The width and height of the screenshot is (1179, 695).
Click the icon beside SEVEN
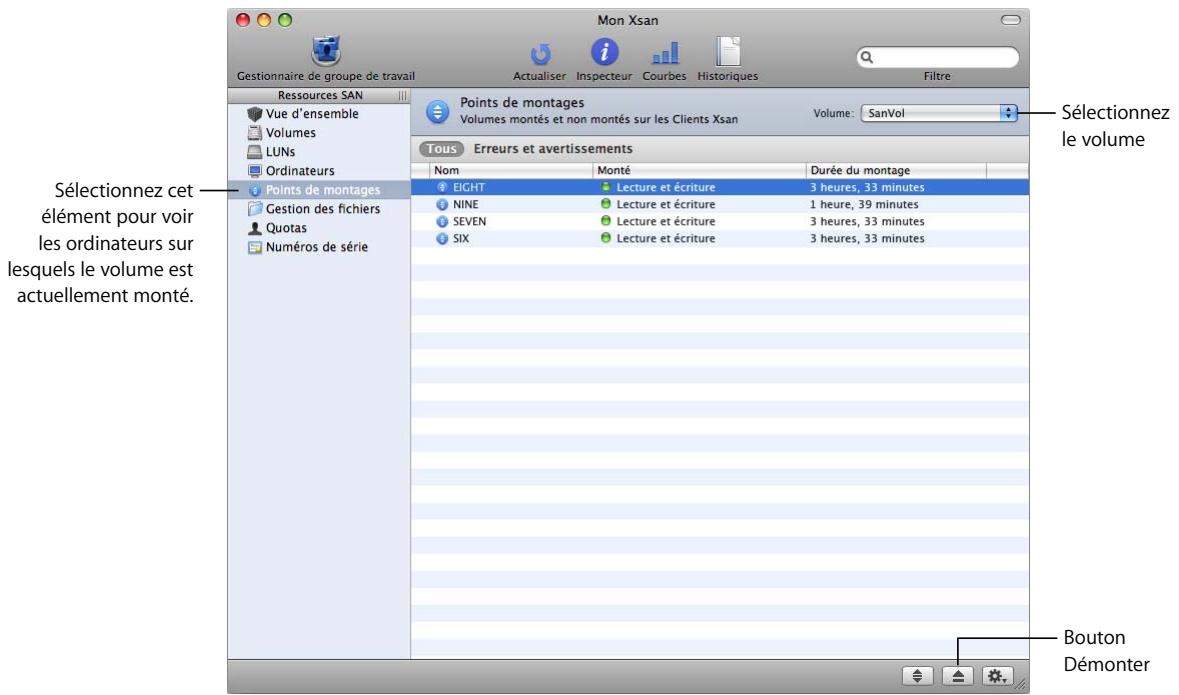442,221
